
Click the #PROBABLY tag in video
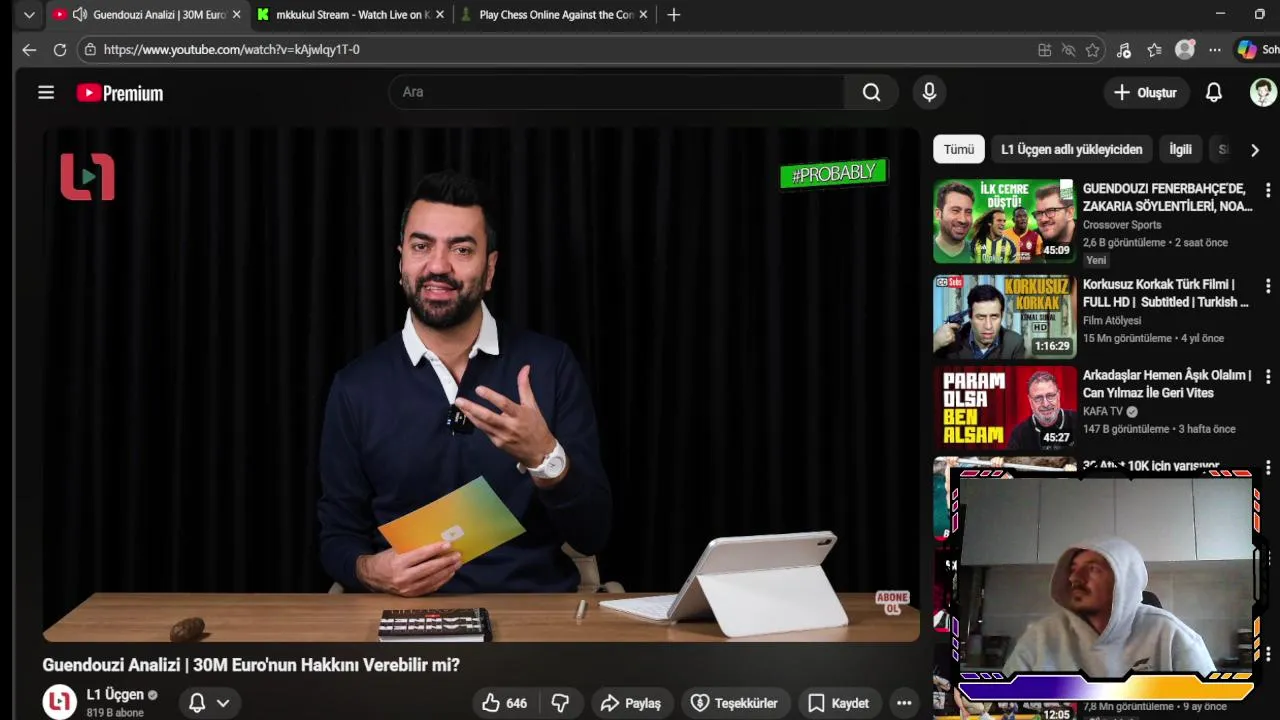833,174
